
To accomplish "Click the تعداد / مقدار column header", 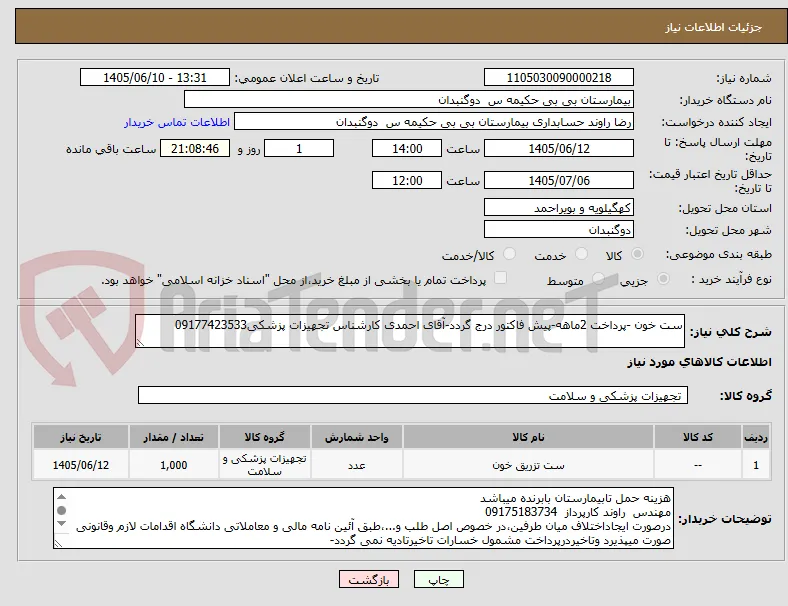I will click(x=173, y=437).
